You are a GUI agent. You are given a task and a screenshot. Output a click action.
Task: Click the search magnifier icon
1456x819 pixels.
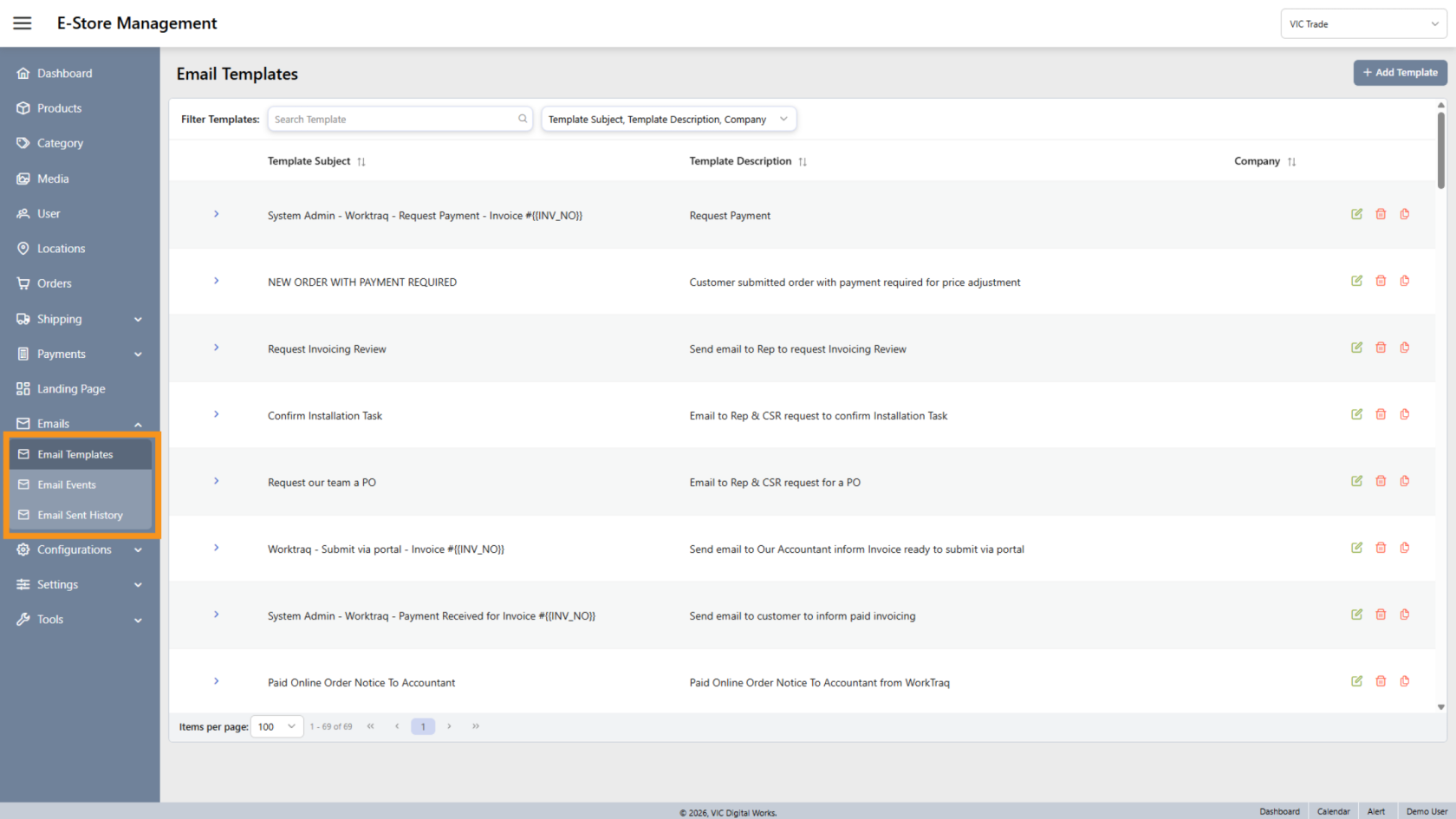523,119
